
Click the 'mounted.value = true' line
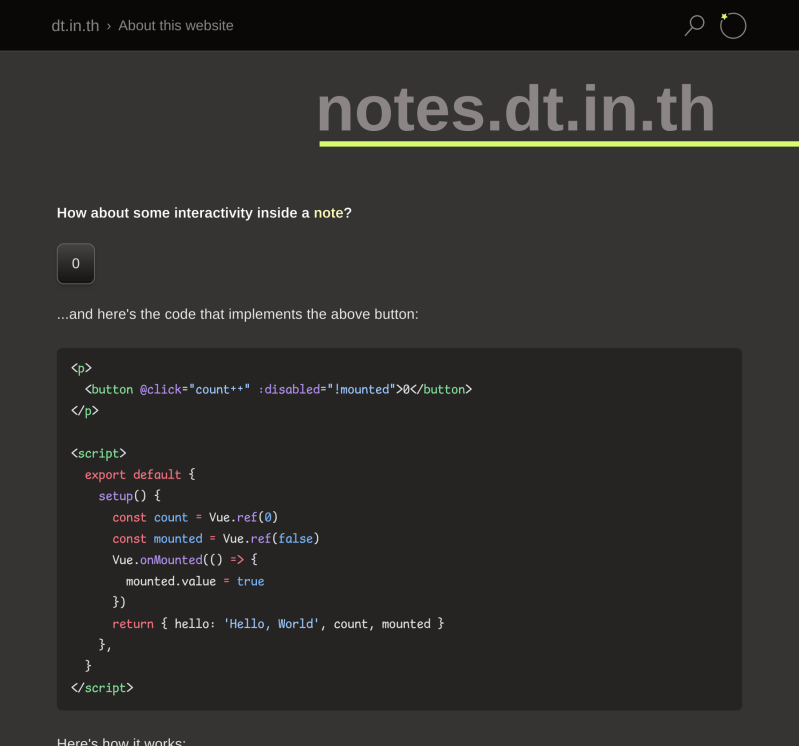(x=195, y=581)
